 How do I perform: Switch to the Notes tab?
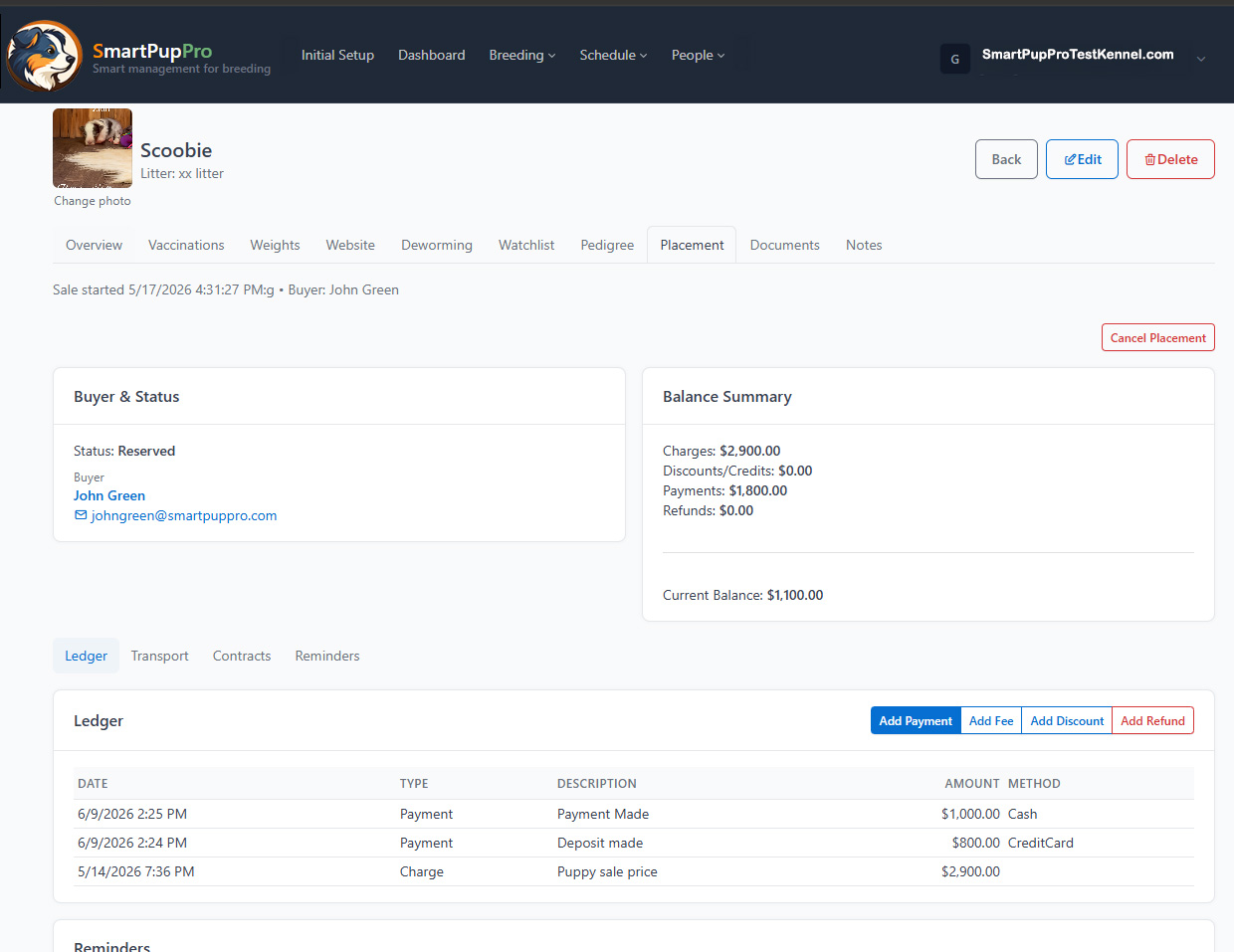point(864,245)
